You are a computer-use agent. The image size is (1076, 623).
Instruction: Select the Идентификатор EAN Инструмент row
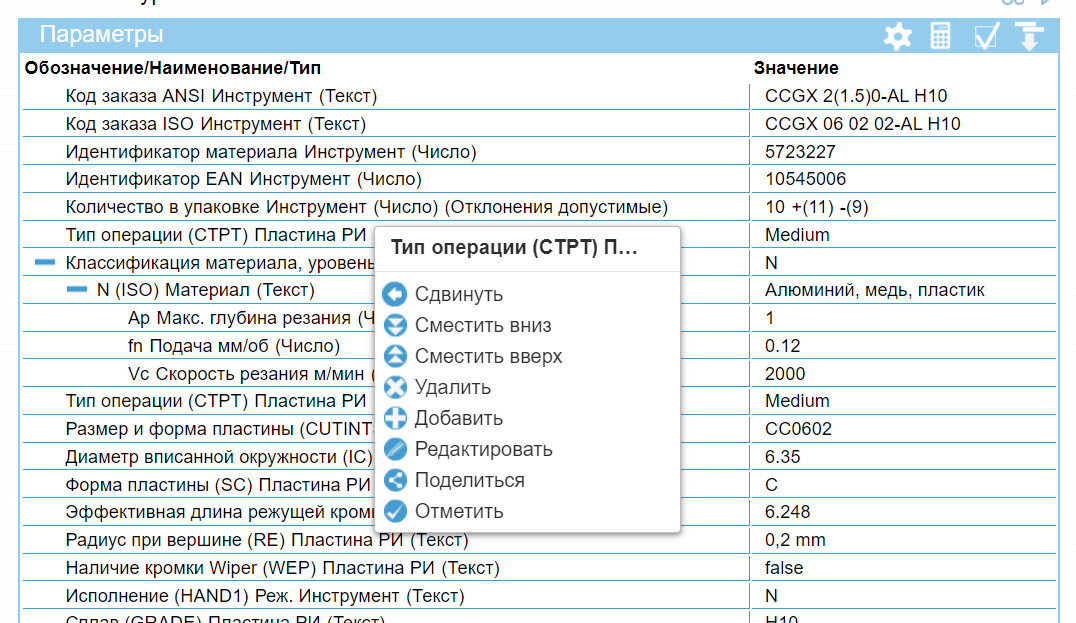coord(243,179)
